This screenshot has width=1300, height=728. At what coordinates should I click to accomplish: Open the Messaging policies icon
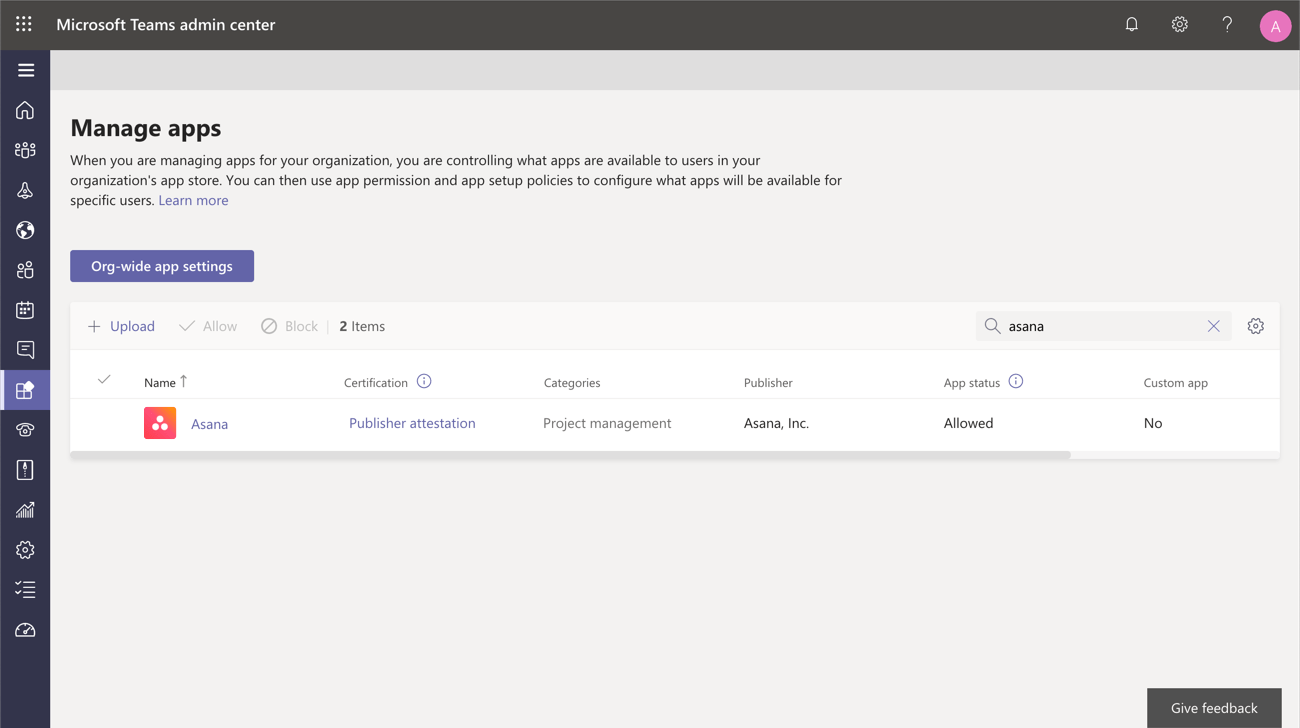click(x=25, y=350)
